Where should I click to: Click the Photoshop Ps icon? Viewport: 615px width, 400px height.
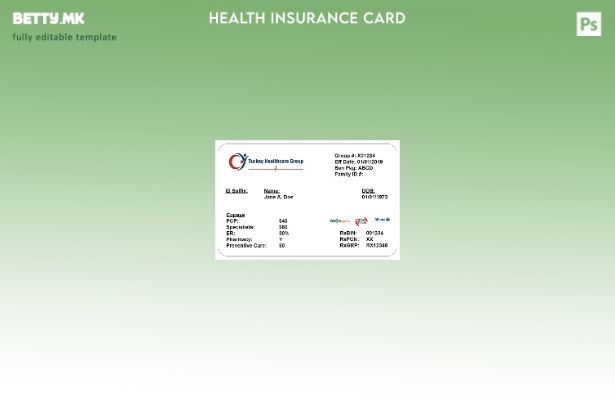tap(588, 24)
